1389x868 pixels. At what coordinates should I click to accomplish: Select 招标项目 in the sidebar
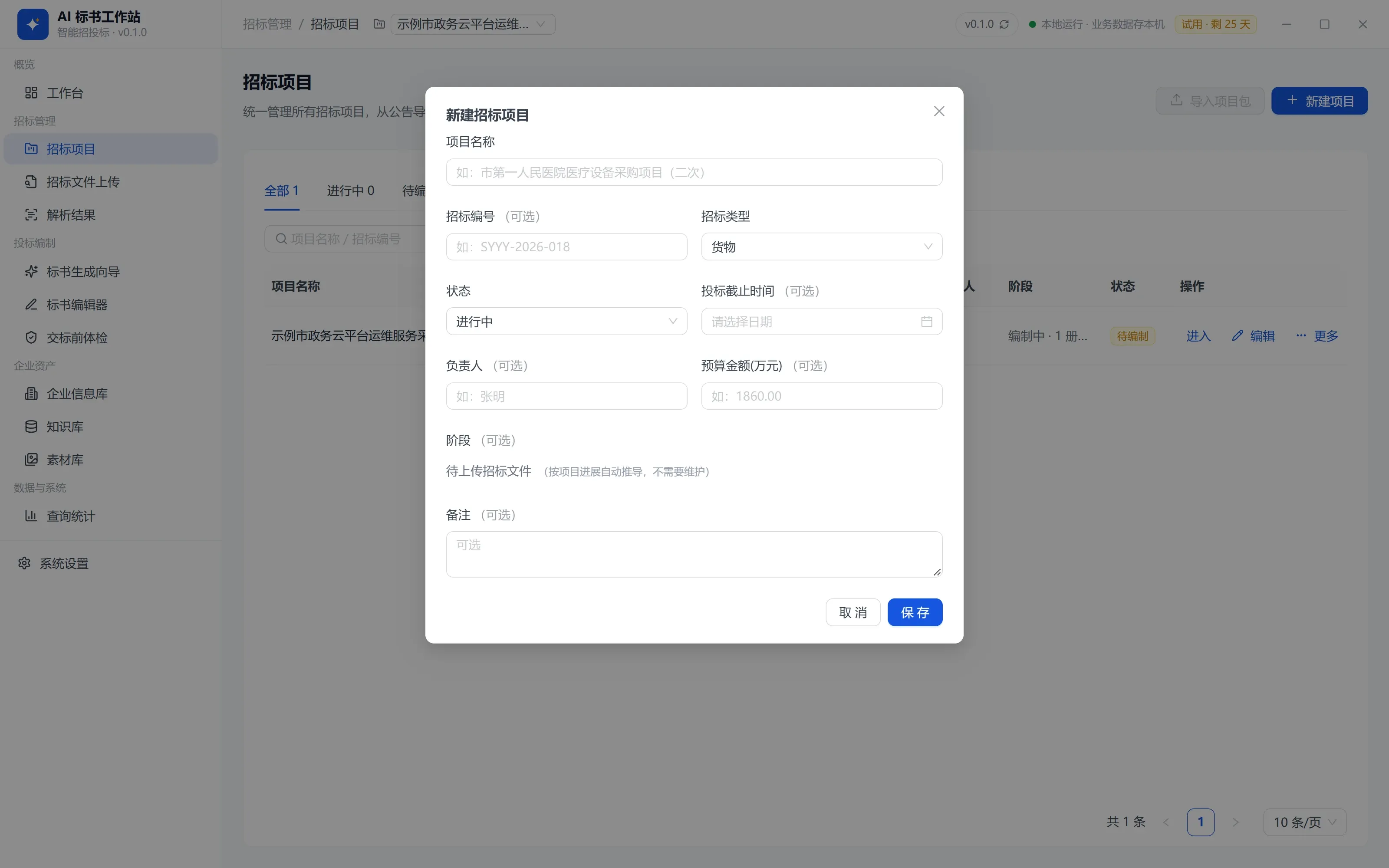pyautogui.click(x=111, y=149)
